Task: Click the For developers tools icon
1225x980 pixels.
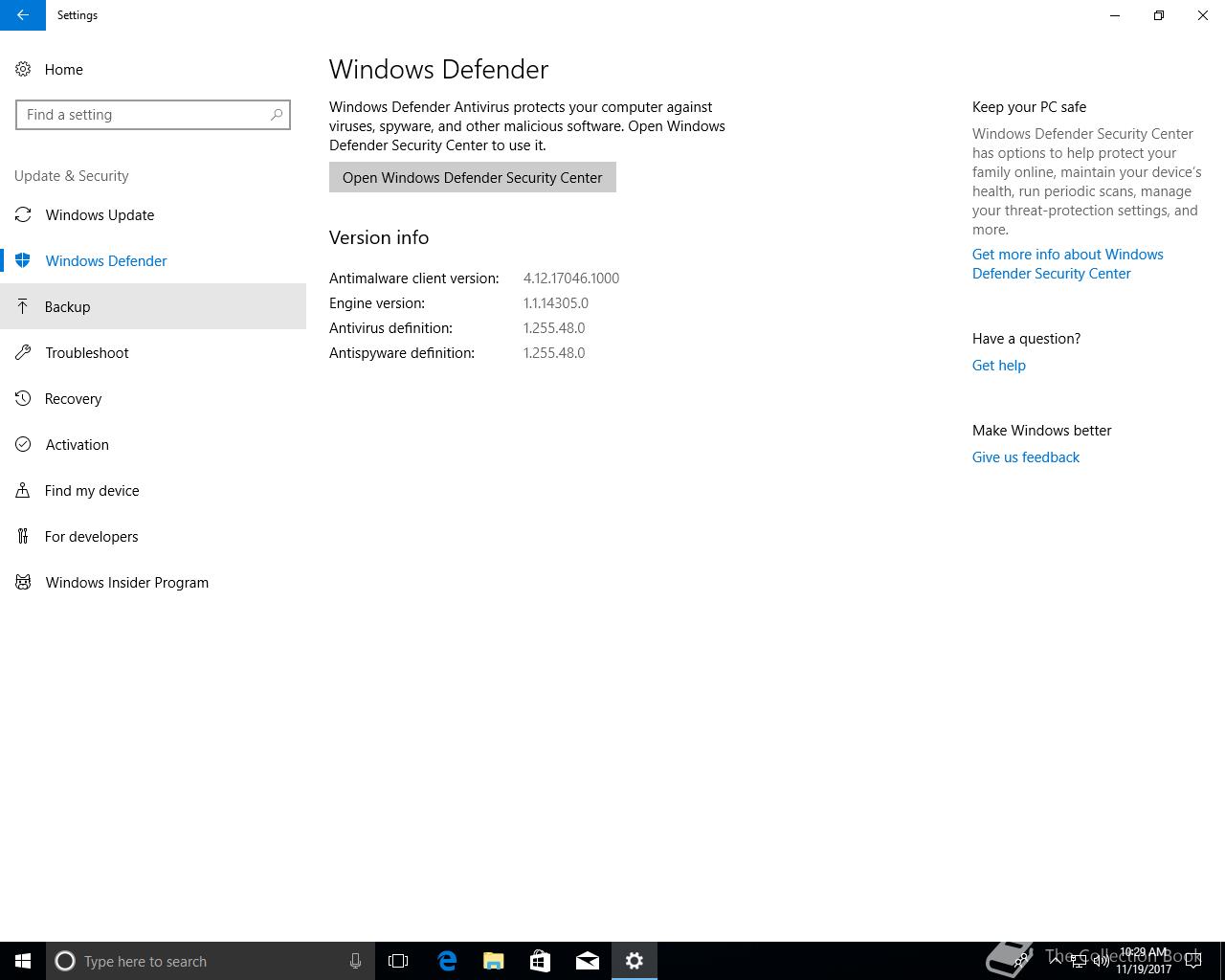Action: point(23,536)
